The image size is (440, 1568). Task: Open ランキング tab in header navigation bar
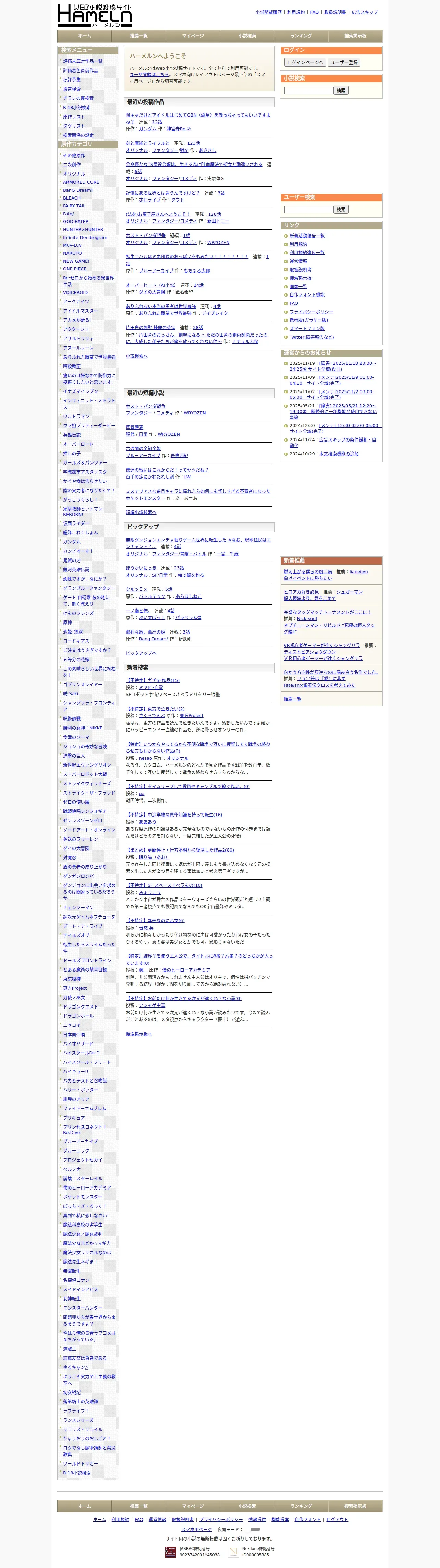tap(301, 36)
